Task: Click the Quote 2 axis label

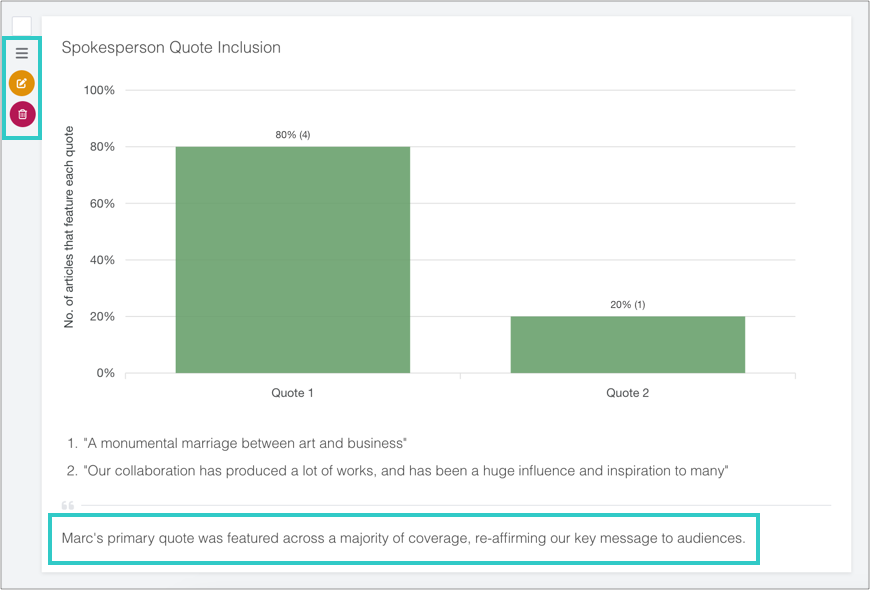Action: point(628,393)
